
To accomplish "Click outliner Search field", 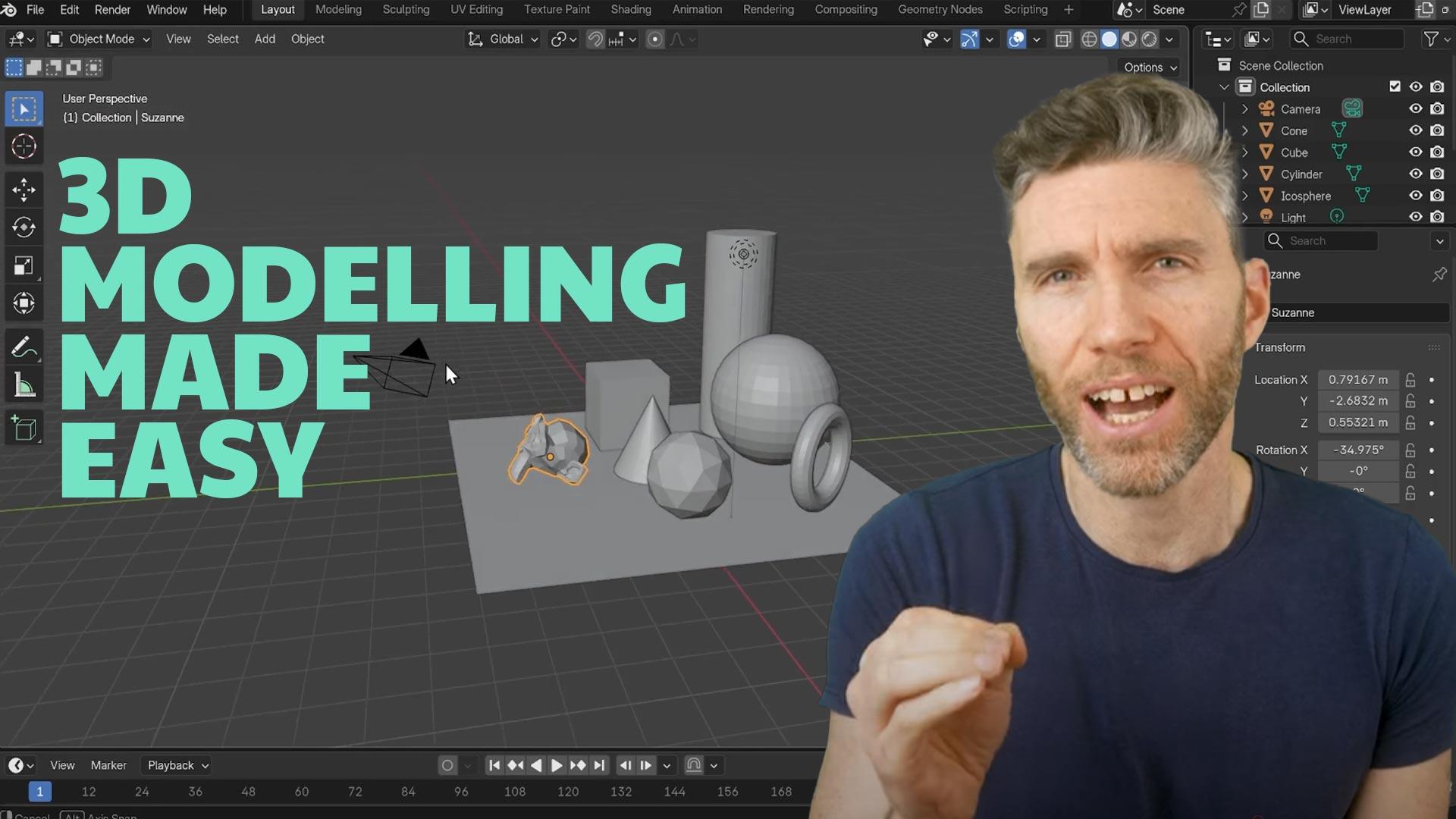I will pyautogui.click(x=1348, y=39).
